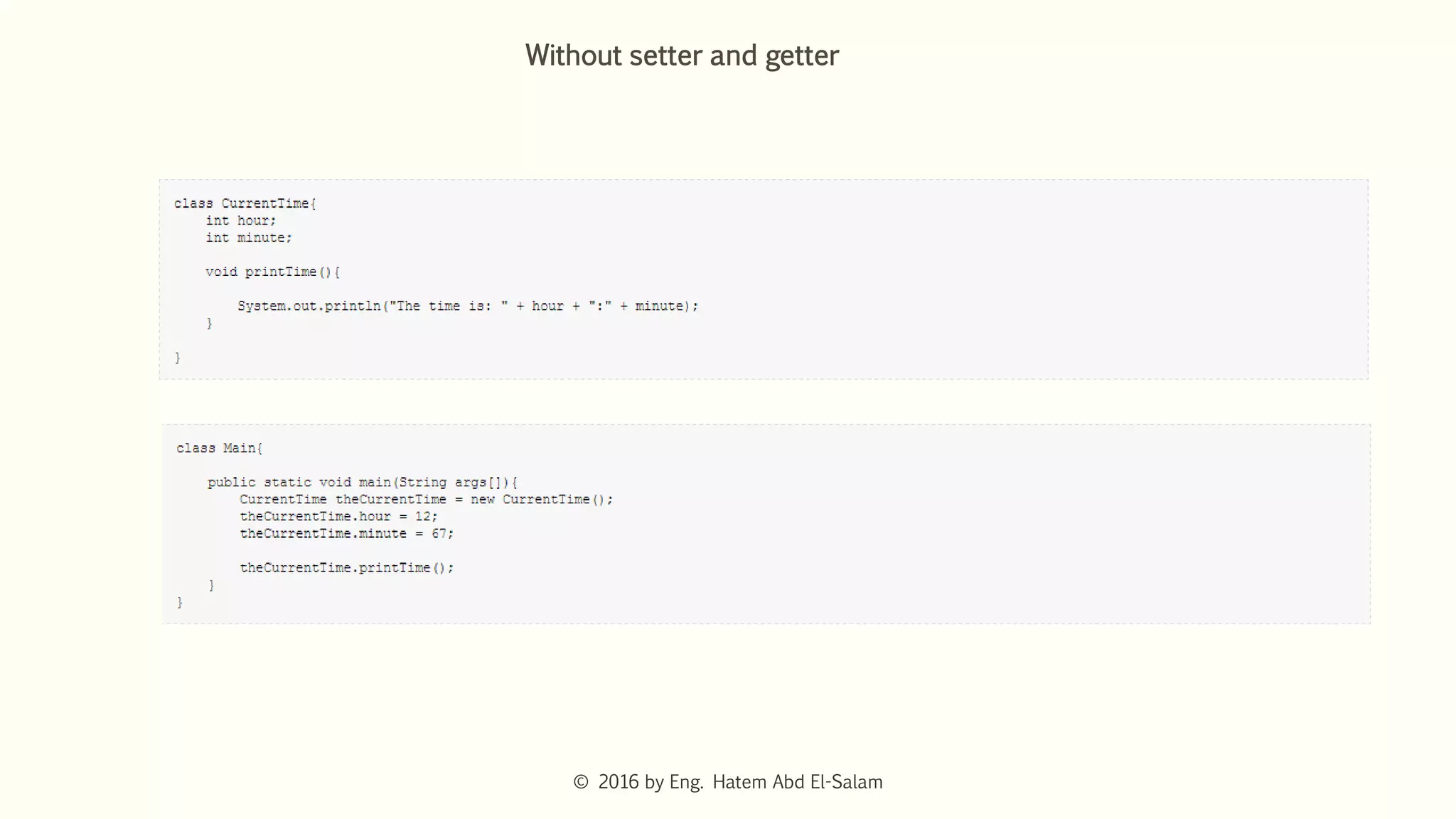The width and height of the screenshot is (1456, 819).
Task: Click the value 67 in minute assignment
Action: click(439, 533)
